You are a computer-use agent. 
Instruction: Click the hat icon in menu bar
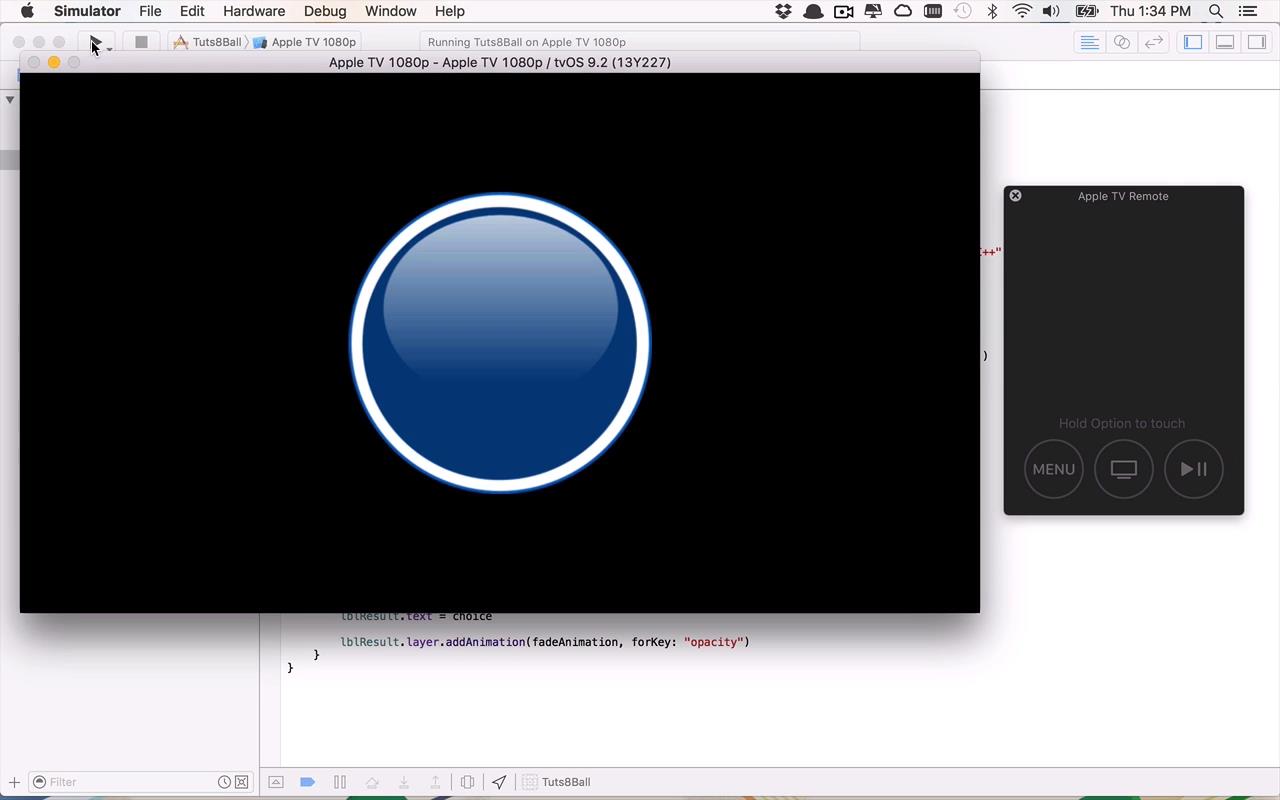coord(813,11)
